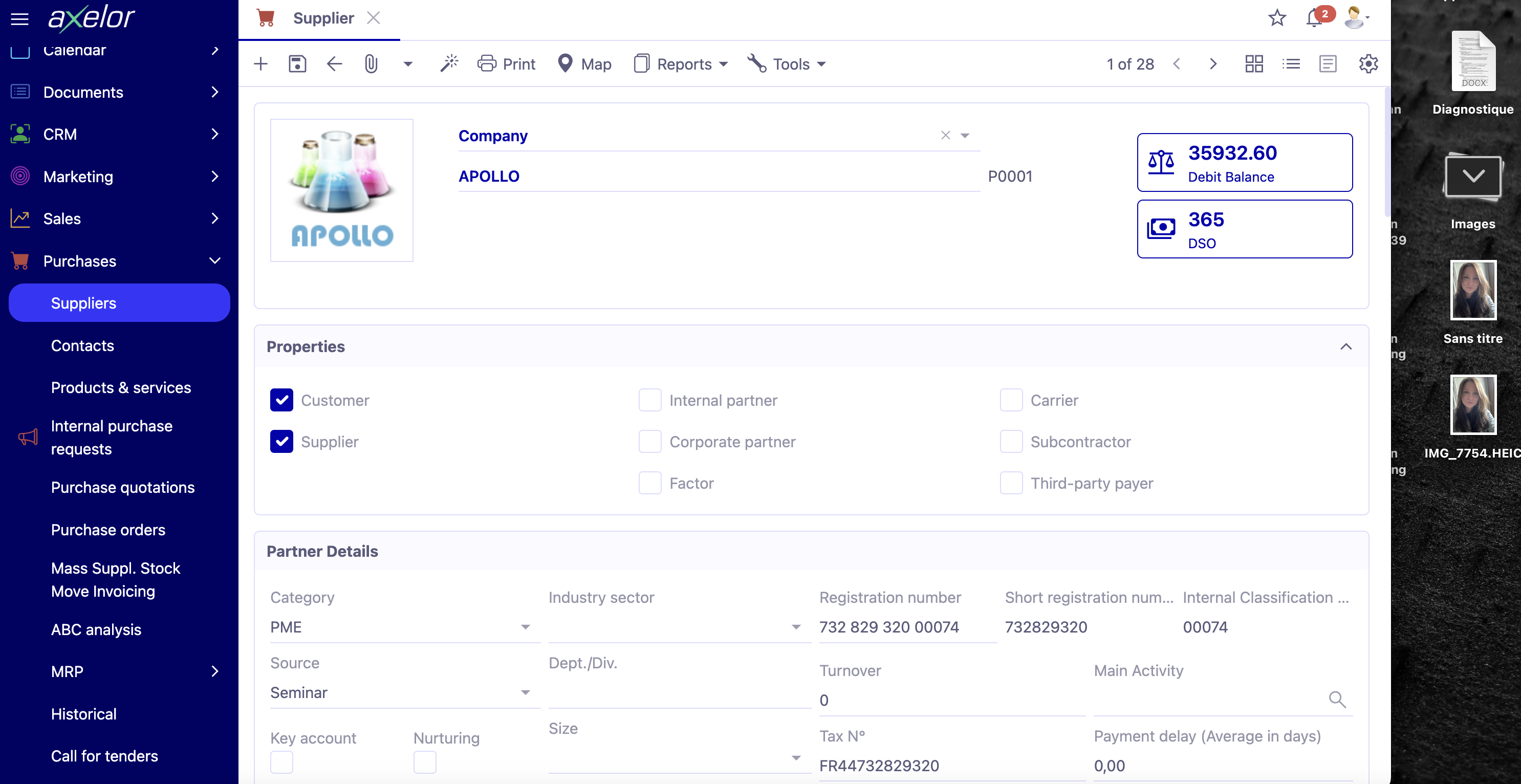Select the Map icon in the toolbar

[565, 63]
